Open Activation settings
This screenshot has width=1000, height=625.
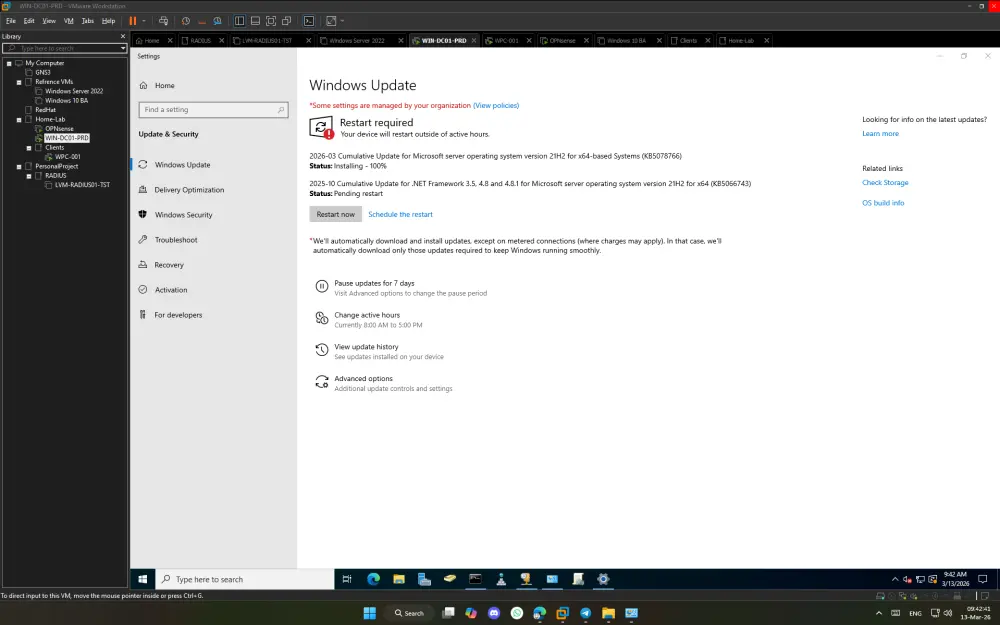point(171,290)
